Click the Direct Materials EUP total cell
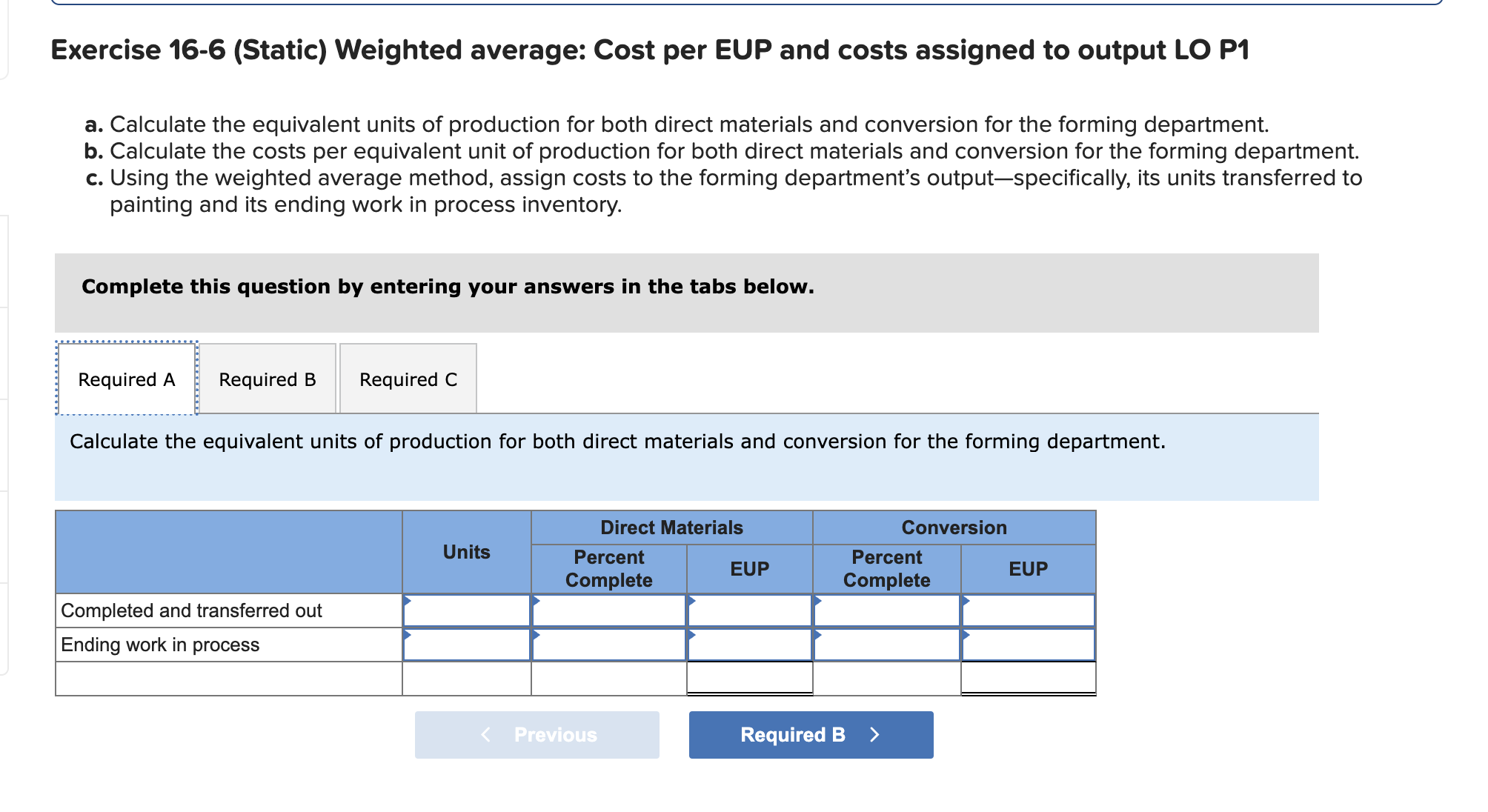This screenshot has height=812, width=1488. 750,678
